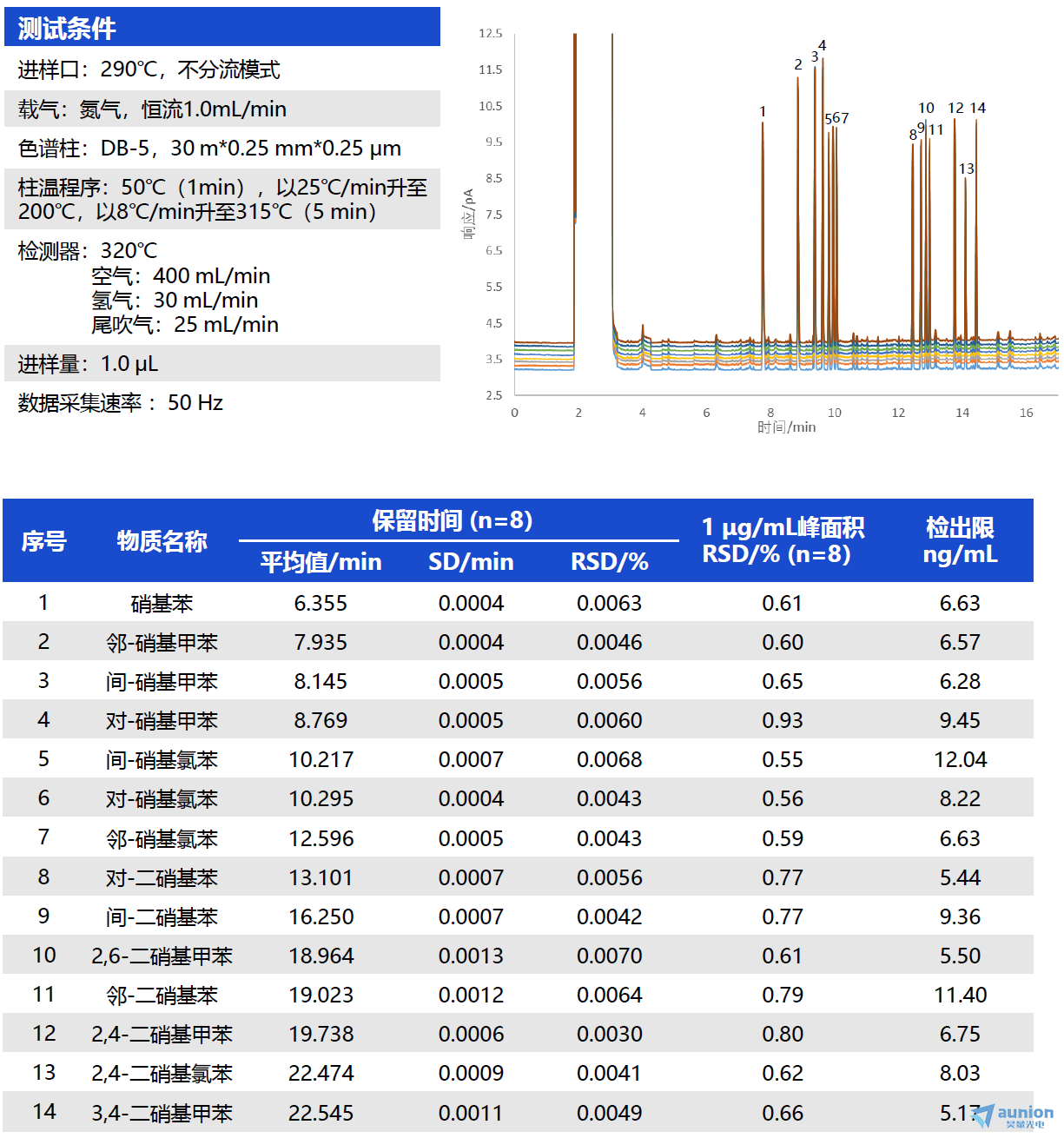Click the 3,4-二硝基甲苯 compound name cell
The image size is (1064, 1138).
pos(162,1113)
